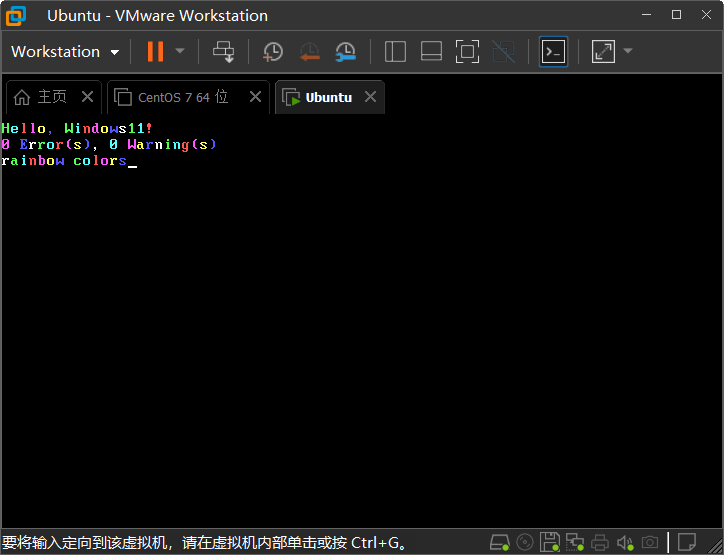Image resolution: width=724 pixels, height=555 pixels.
Task: Click the hard disk status icon
Action: (500, 542)
